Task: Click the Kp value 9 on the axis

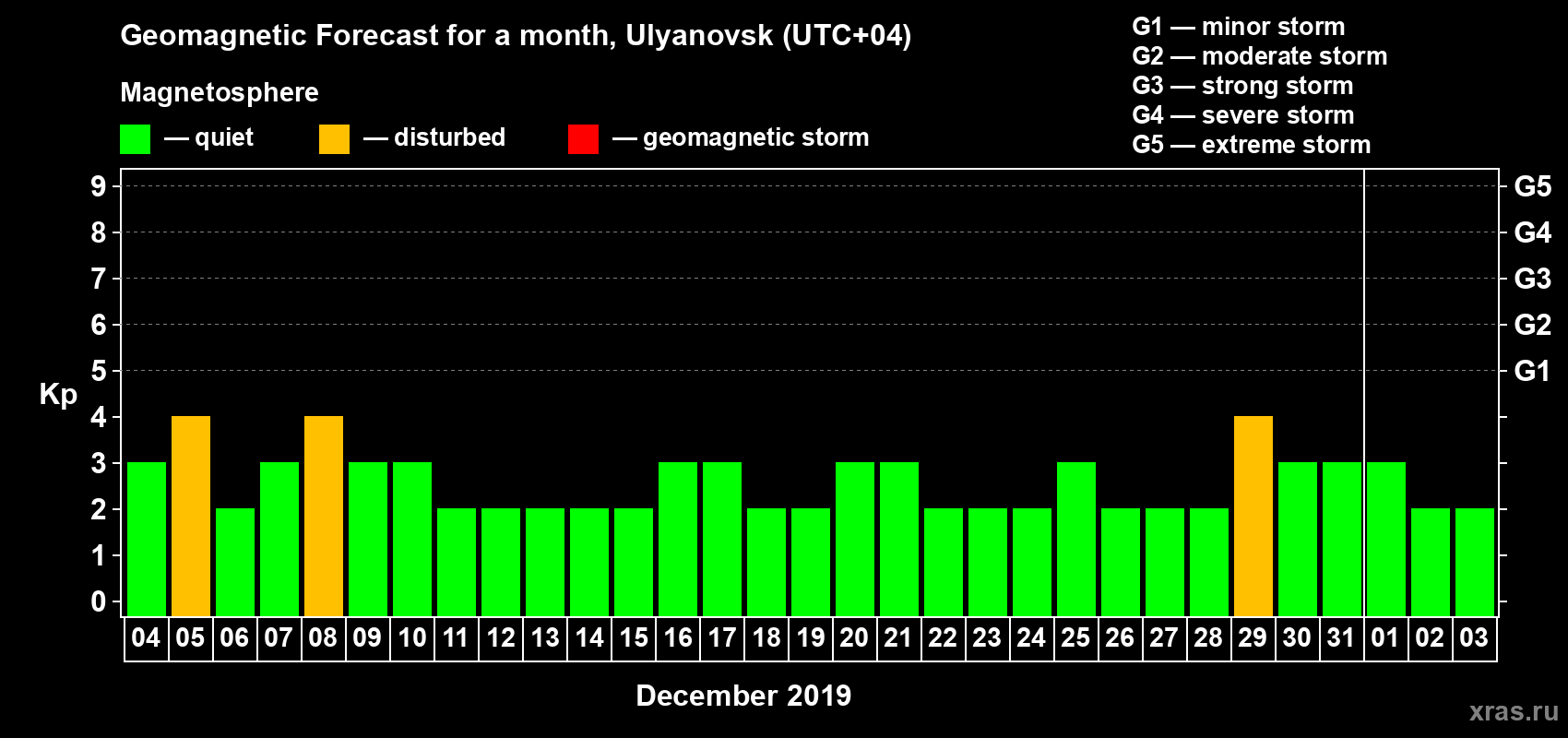Action: [x=99, y=186]
